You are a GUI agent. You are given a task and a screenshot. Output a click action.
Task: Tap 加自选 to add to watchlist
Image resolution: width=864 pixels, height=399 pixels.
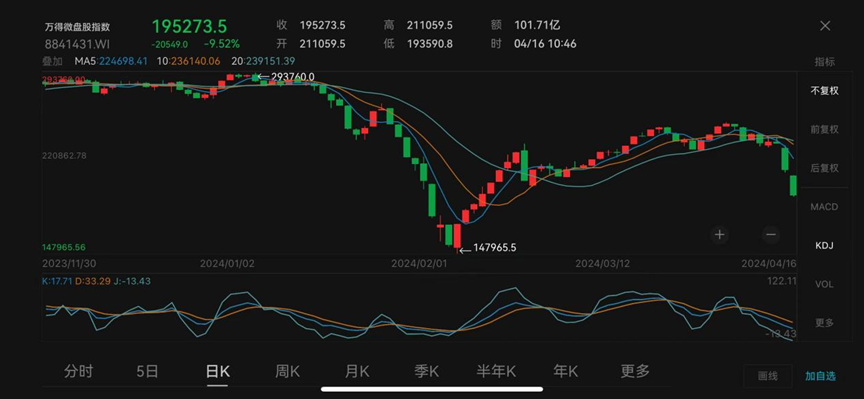pos(820,376)
